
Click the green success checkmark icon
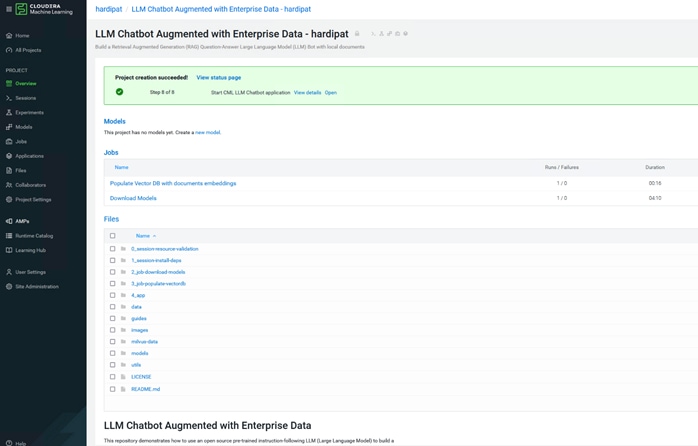click(119, 92)
